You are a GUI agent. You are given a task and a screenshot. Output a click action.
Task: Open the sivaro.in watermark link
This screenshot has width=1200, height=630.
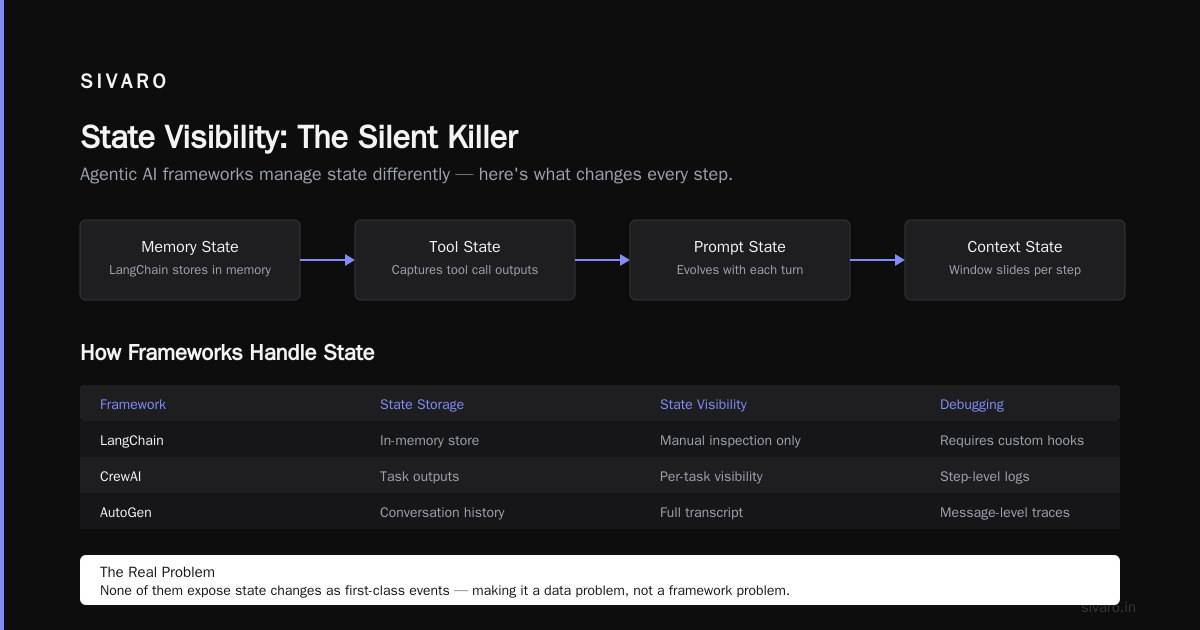[x=1109, y=607]
